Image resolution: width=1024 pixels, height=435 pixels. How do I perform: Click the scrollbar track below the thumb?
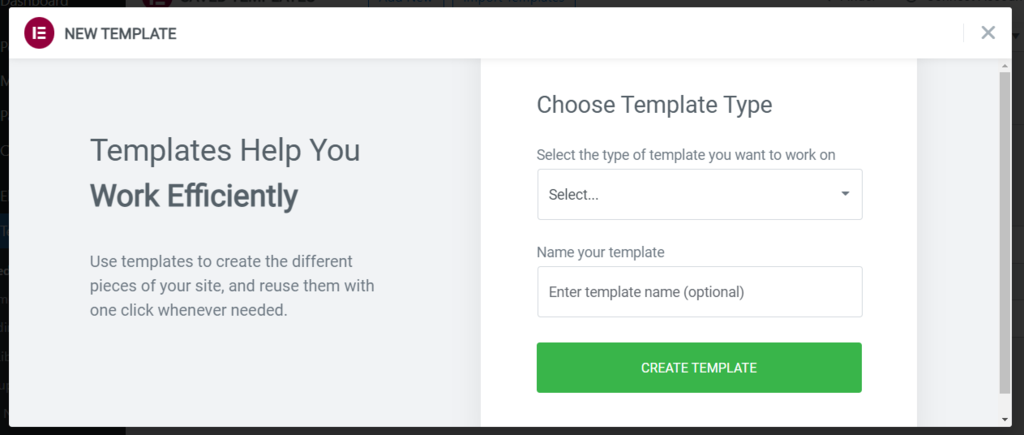click(1005, 403)
